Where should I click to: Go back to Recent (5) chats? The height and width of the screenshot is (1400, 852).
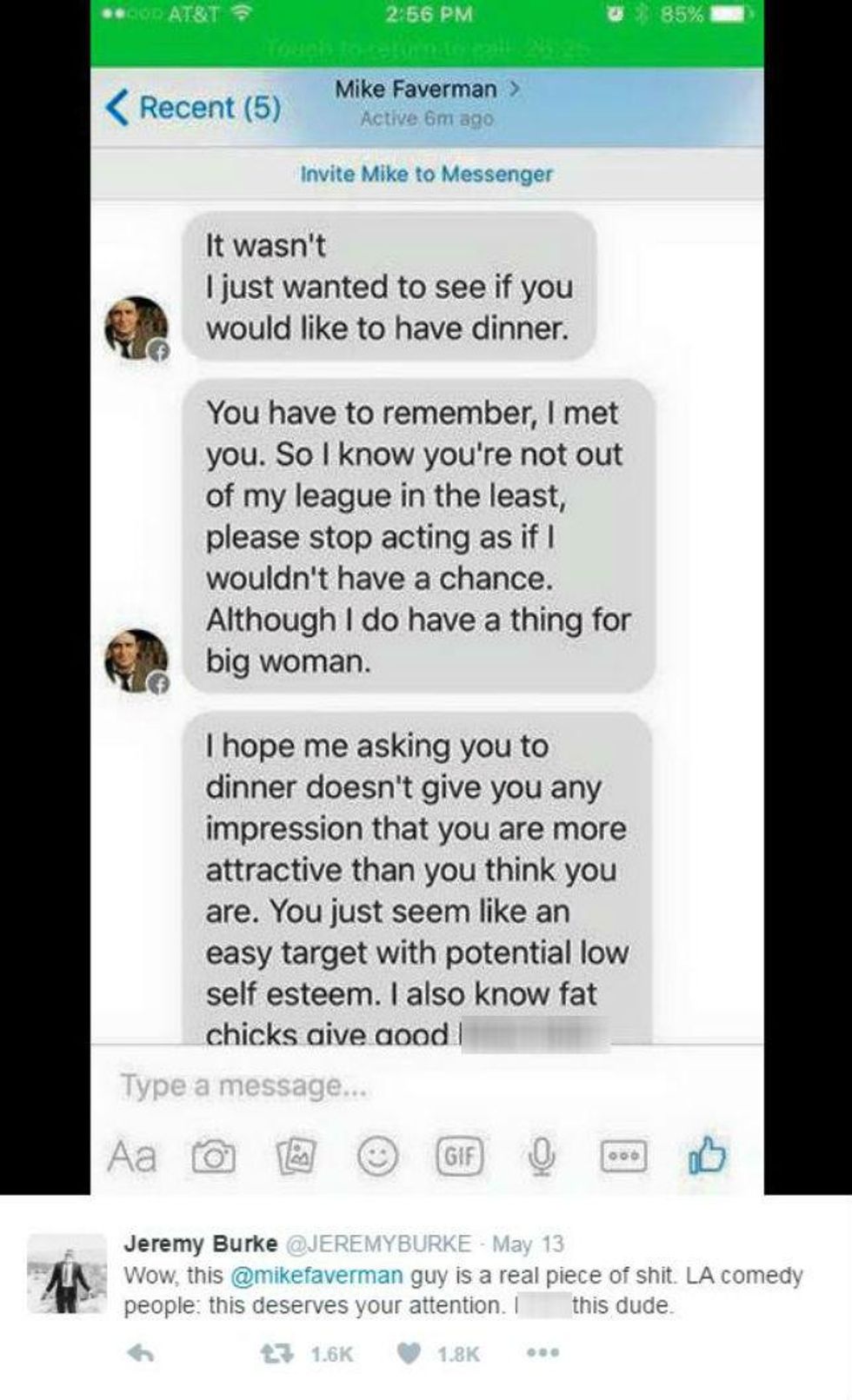click(x=193, y=108)
